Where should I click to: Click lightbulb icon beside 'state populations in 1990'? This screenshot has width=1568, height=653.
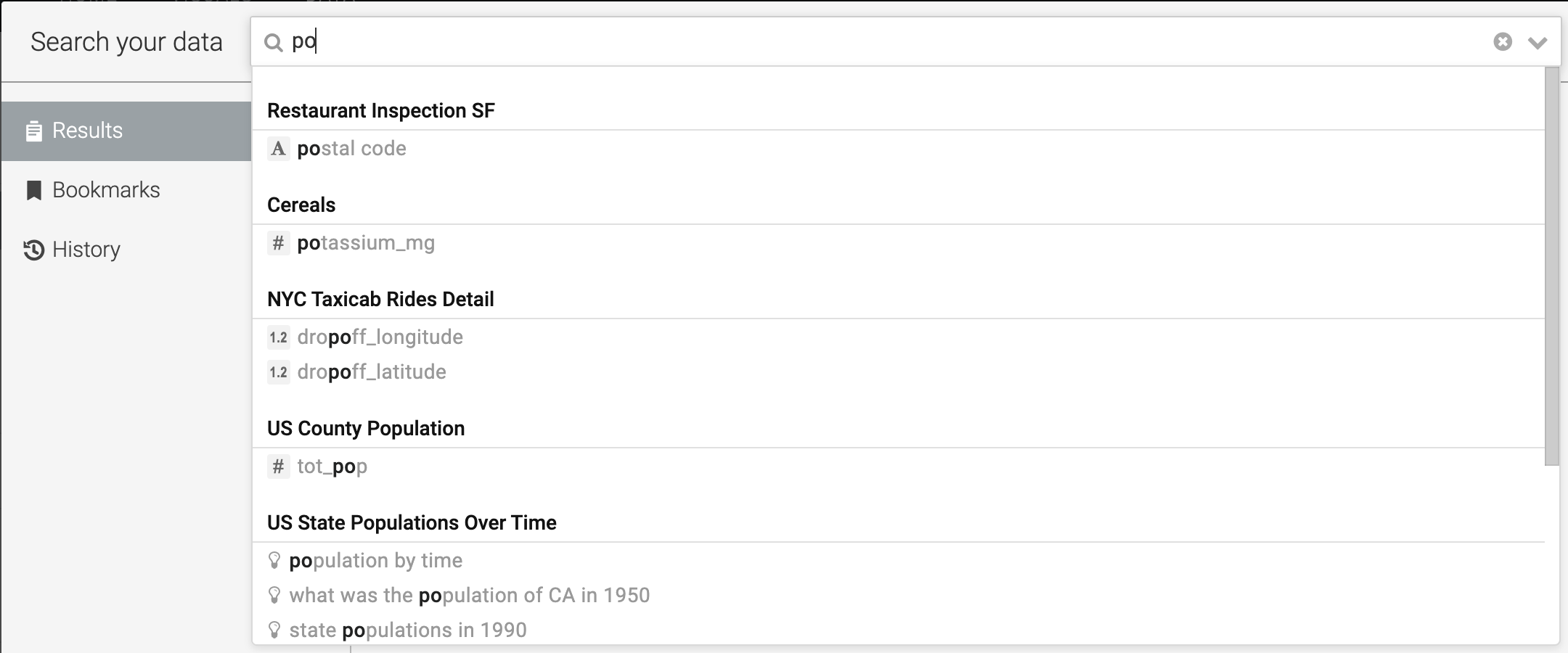274,630
